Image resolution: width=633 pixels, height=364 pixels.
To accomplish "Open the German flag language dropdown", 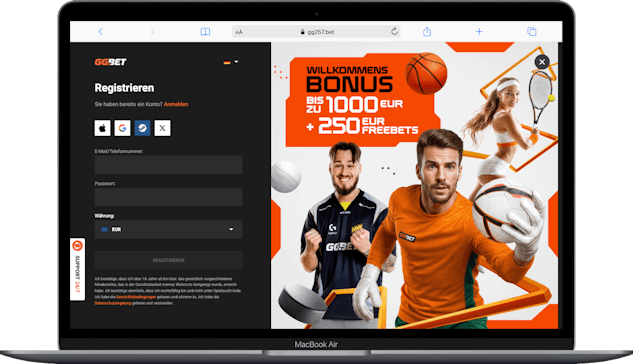I will click(231, 62).
